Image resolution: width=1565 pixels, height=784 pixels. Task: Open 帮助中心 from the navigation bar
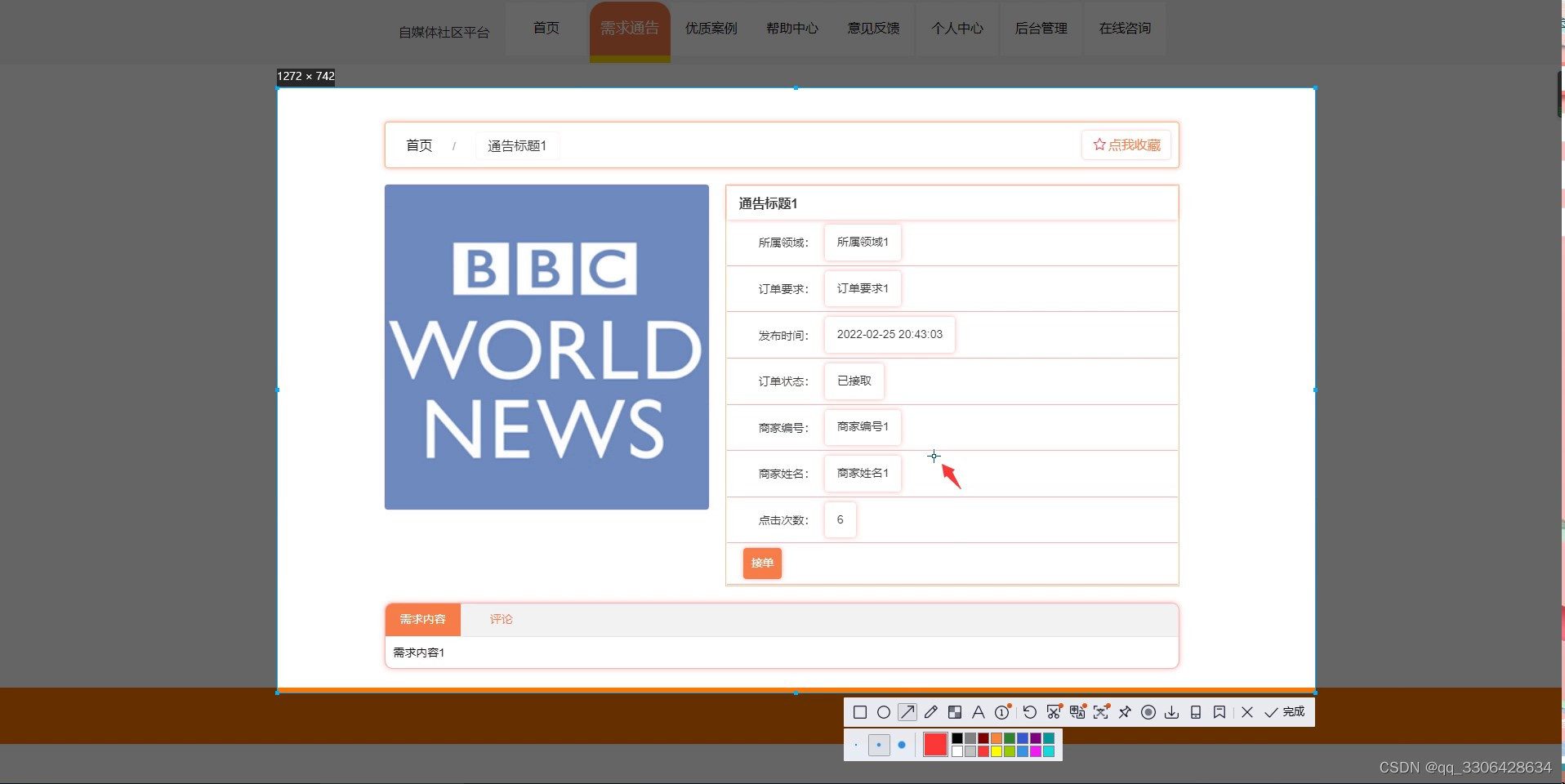pos(792,29)
